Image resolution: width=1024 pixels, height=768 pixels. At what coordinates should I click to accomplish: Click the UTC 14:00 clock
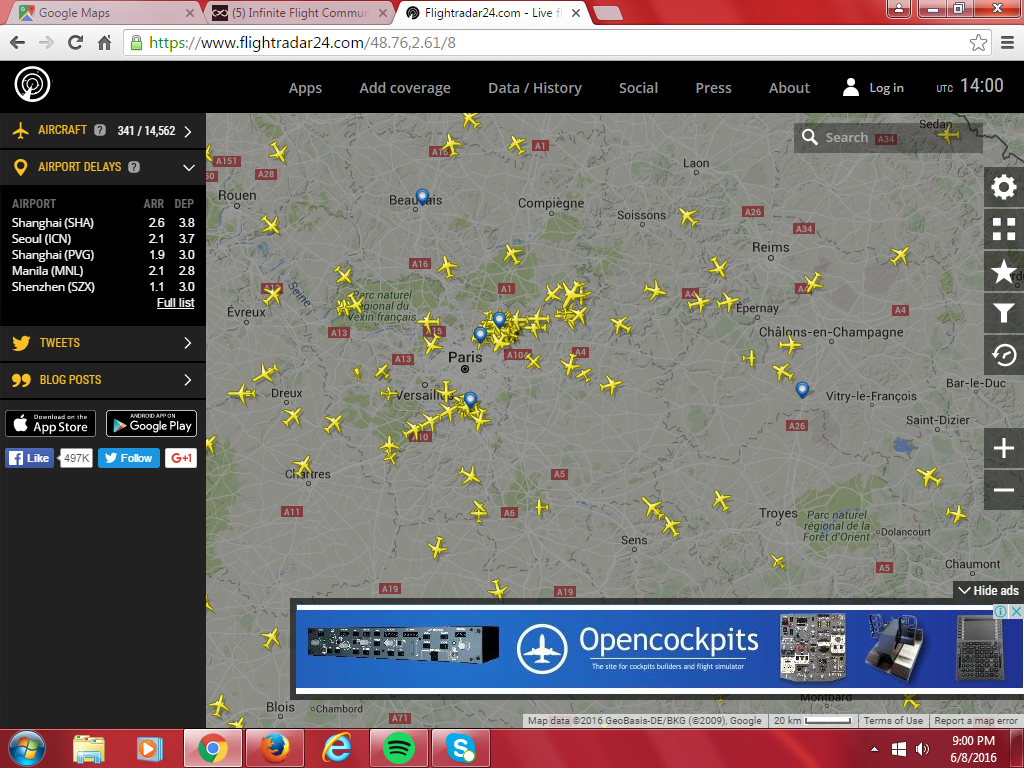(x=969, y=86)
